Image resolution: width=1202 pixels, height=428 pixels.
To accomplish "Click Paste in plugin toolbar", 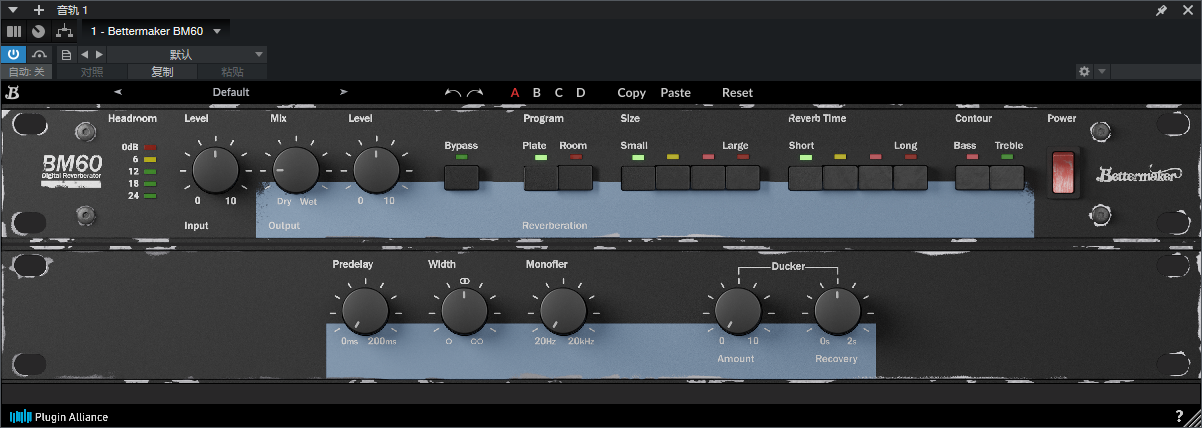I will pyautogui.click(x=676, y=93).
